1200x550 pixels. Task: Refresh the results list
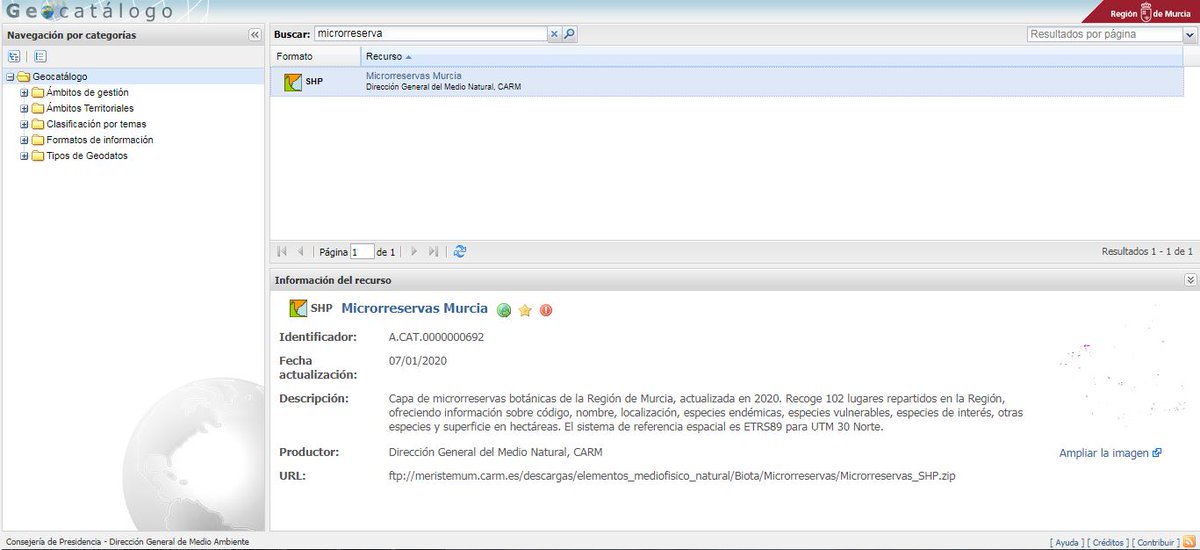[460, 252]
